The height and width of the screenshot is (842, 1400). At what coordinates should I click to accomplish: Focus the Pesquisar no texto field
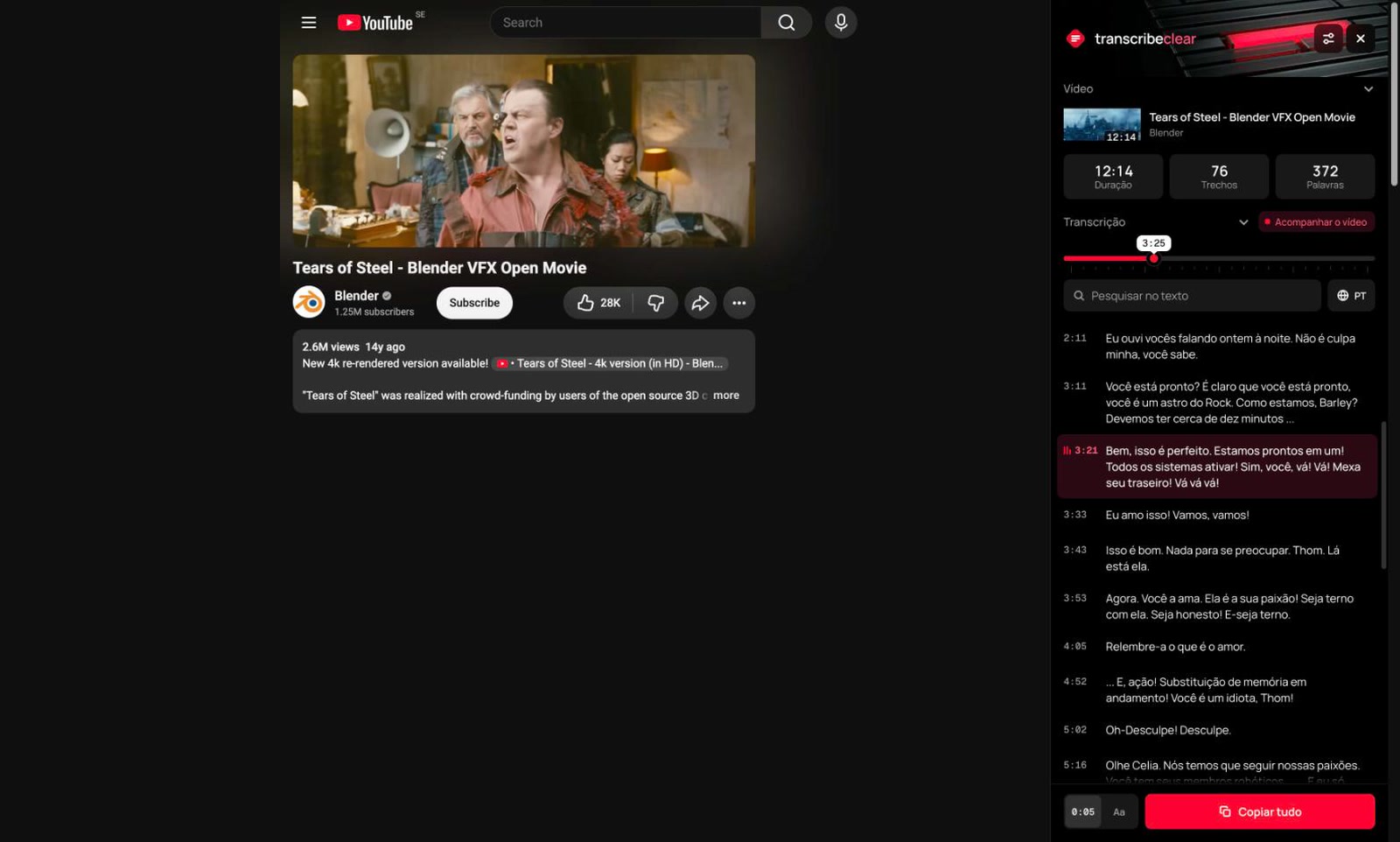(1192, 296)
